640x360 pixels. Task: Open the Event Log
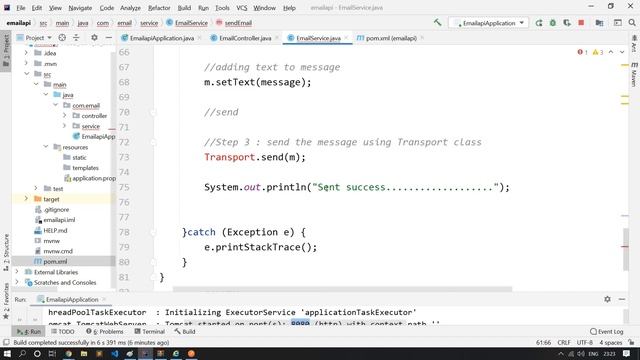[x=607, y=331]
